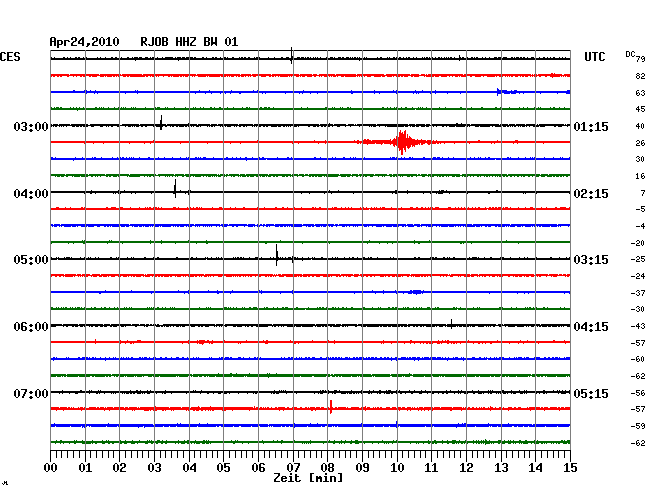Screen dimensions: 650x494
Task: Click the blue burst near minute 13 on third trace
Action: tap(507, 92)
